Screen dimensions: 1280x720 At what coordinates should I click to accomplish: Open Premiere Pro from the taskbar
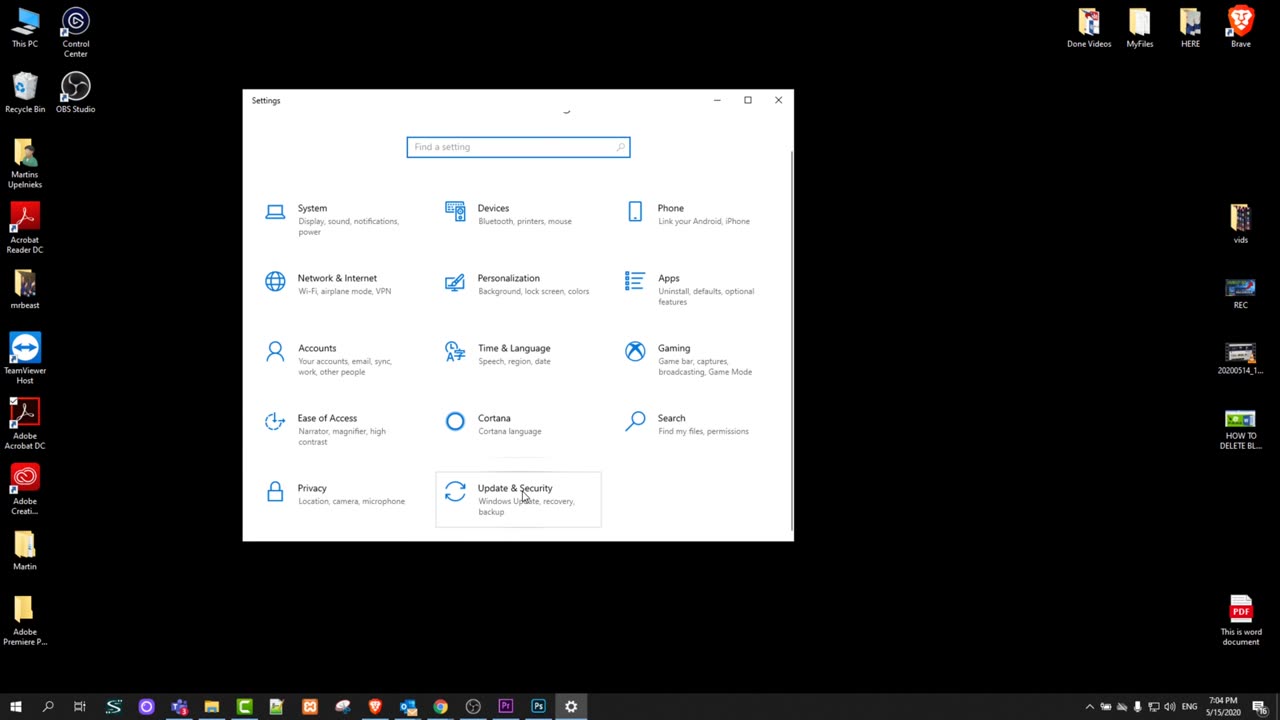pyautogui.click(x=506, y=707)
